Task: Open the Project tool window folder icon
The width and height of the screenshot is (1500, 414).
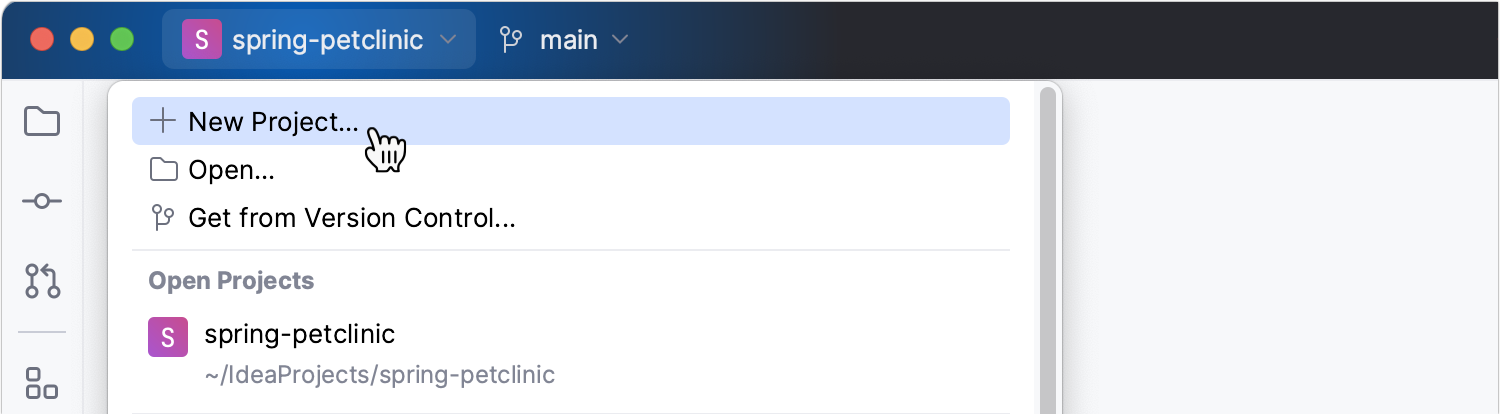Action: [42, 122]
